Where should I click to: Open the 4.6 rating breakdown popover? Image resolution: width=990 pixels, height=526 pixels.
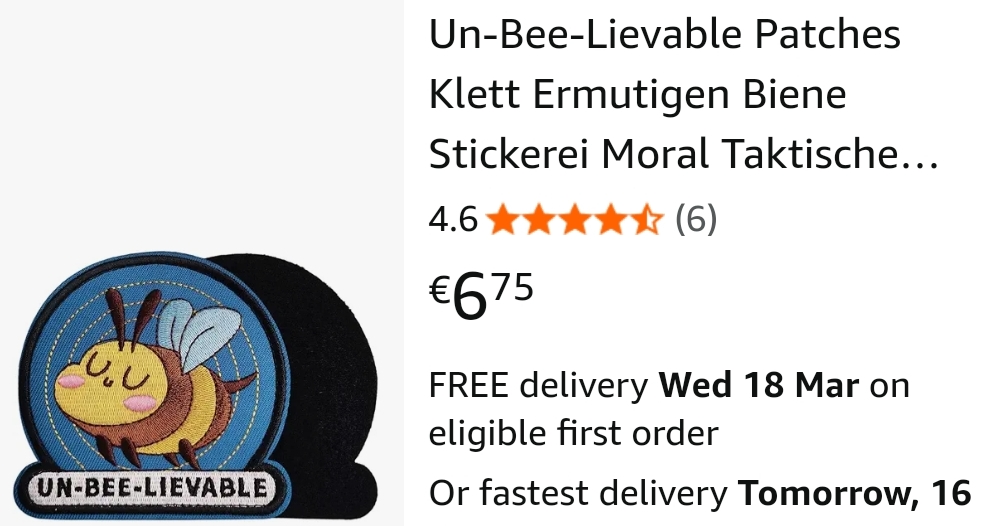(x=453, y=220)
